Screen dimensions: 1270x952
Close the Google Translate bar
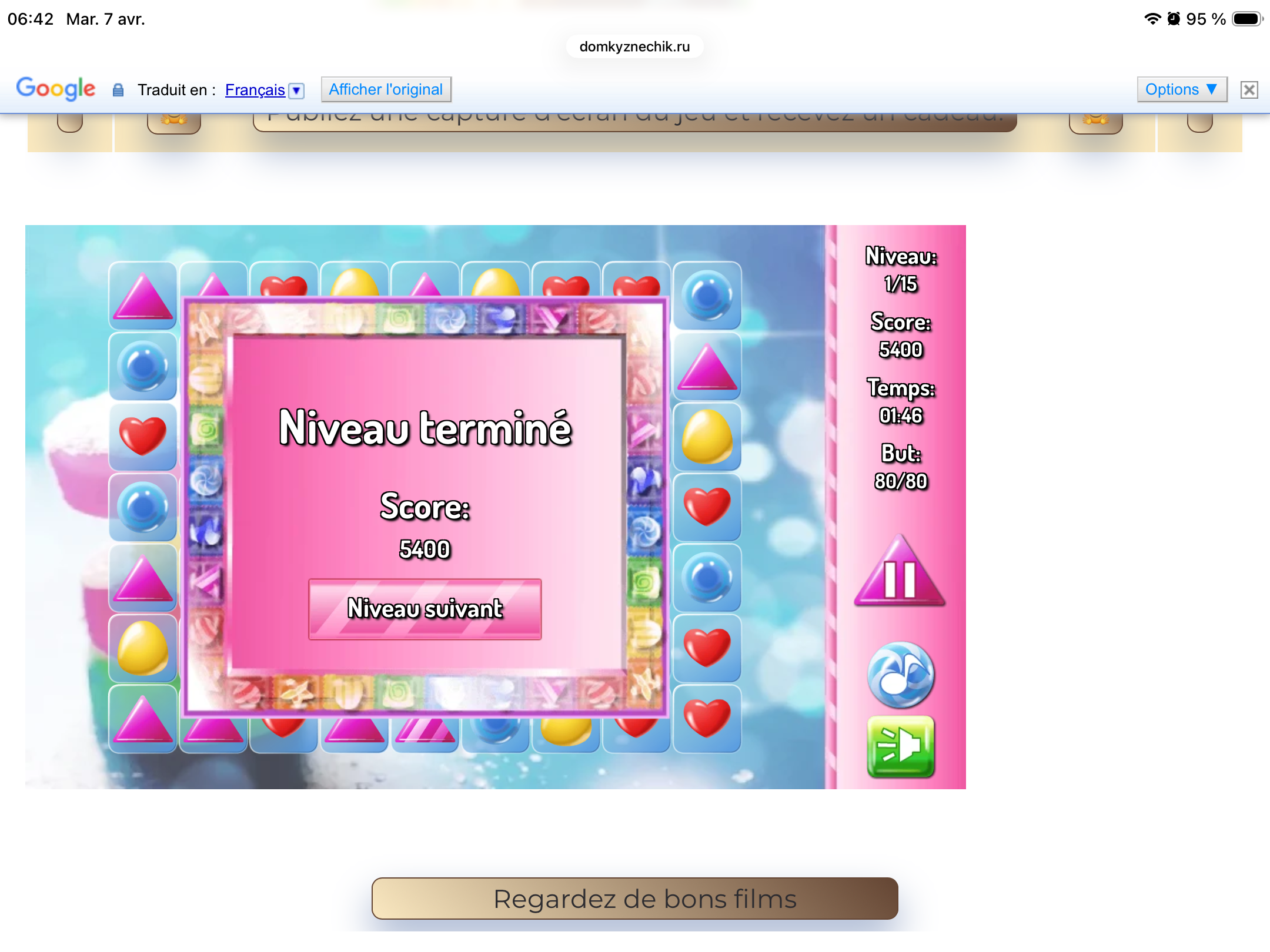coord(1249,90)
